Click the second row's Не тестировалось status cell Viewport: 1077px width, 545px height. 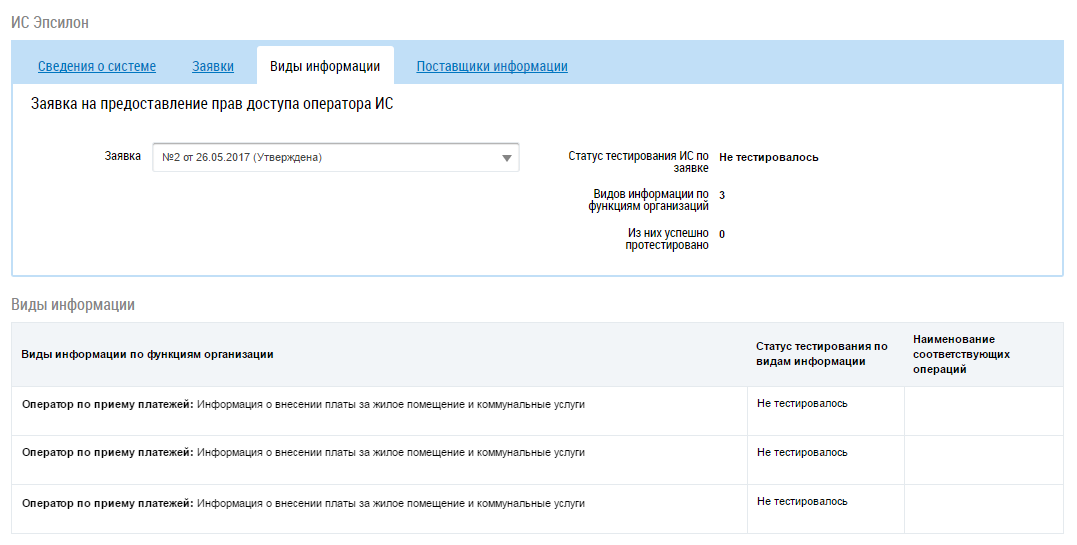(802, 452)
